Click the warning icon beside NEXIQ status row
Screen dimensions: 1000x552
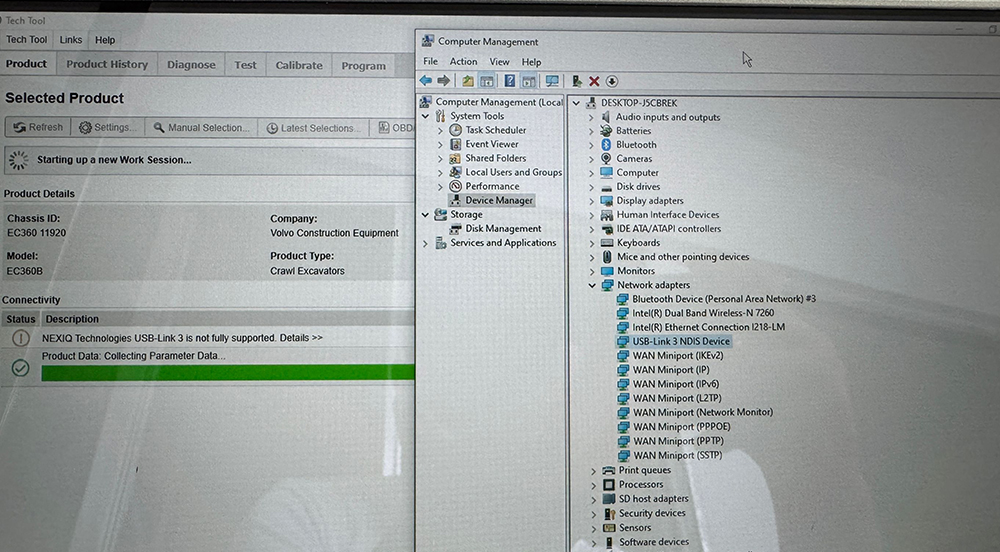tap(20, 338)
